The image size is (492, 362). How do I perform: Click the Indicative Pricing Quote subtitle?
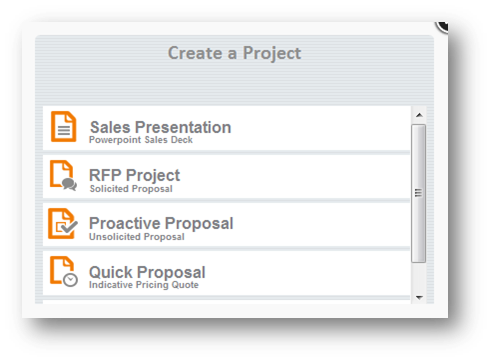(x=144, y=285)
